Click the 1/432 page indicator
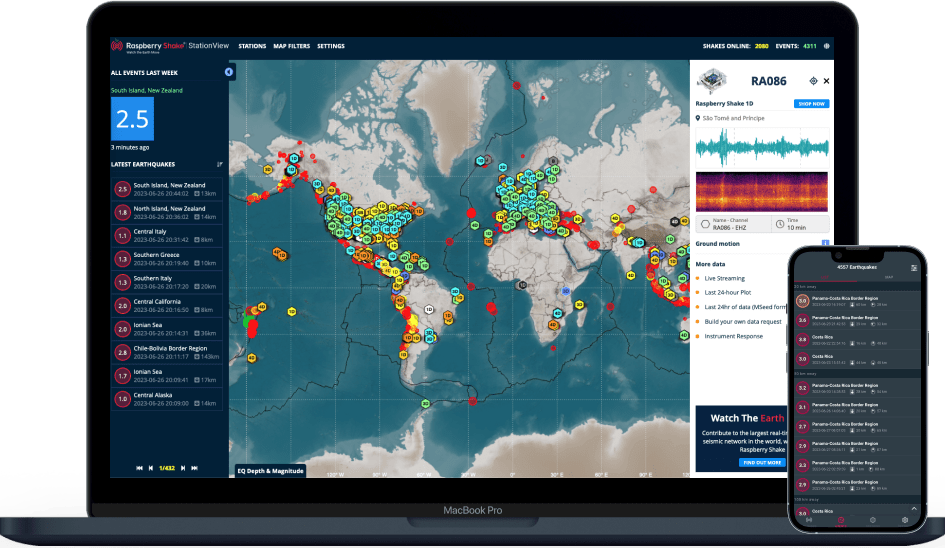The height and width of the screenshot is (548, 945). (167, 468)
